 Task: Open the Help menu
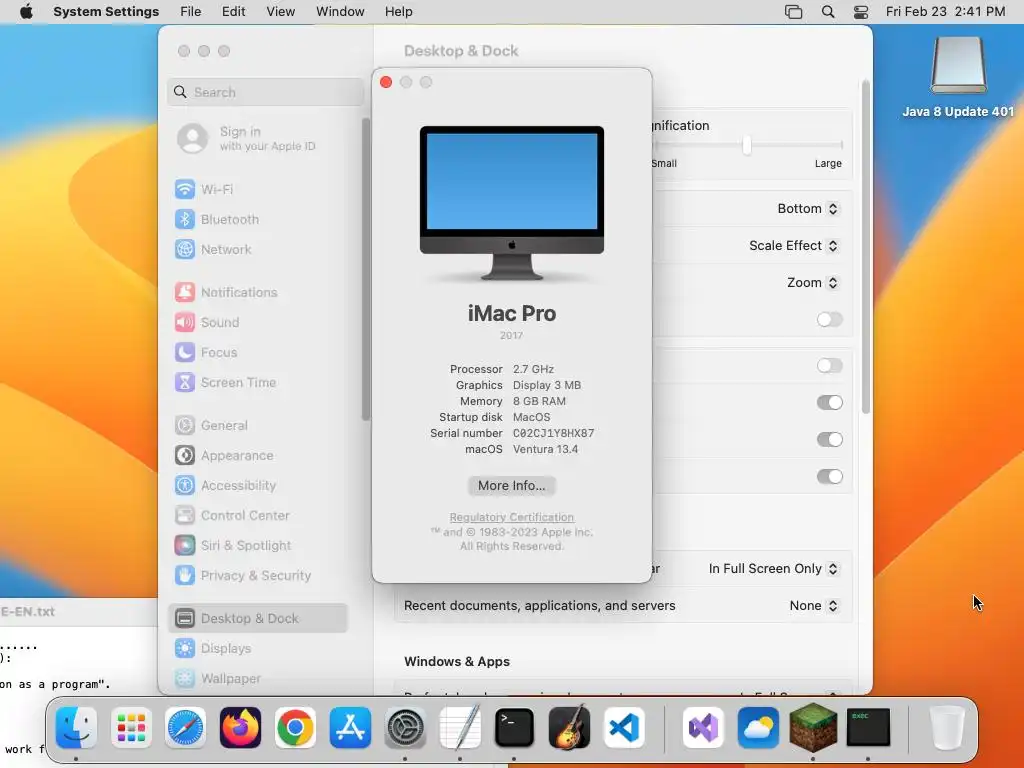tap(398, 12)
